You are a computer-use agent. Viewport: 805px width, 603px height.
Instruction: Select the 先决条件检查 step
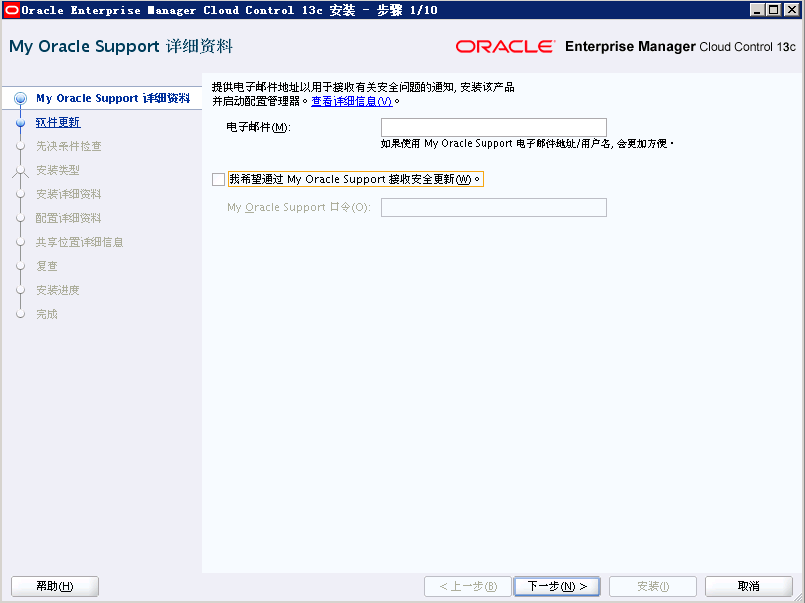[x=69, y=146]
